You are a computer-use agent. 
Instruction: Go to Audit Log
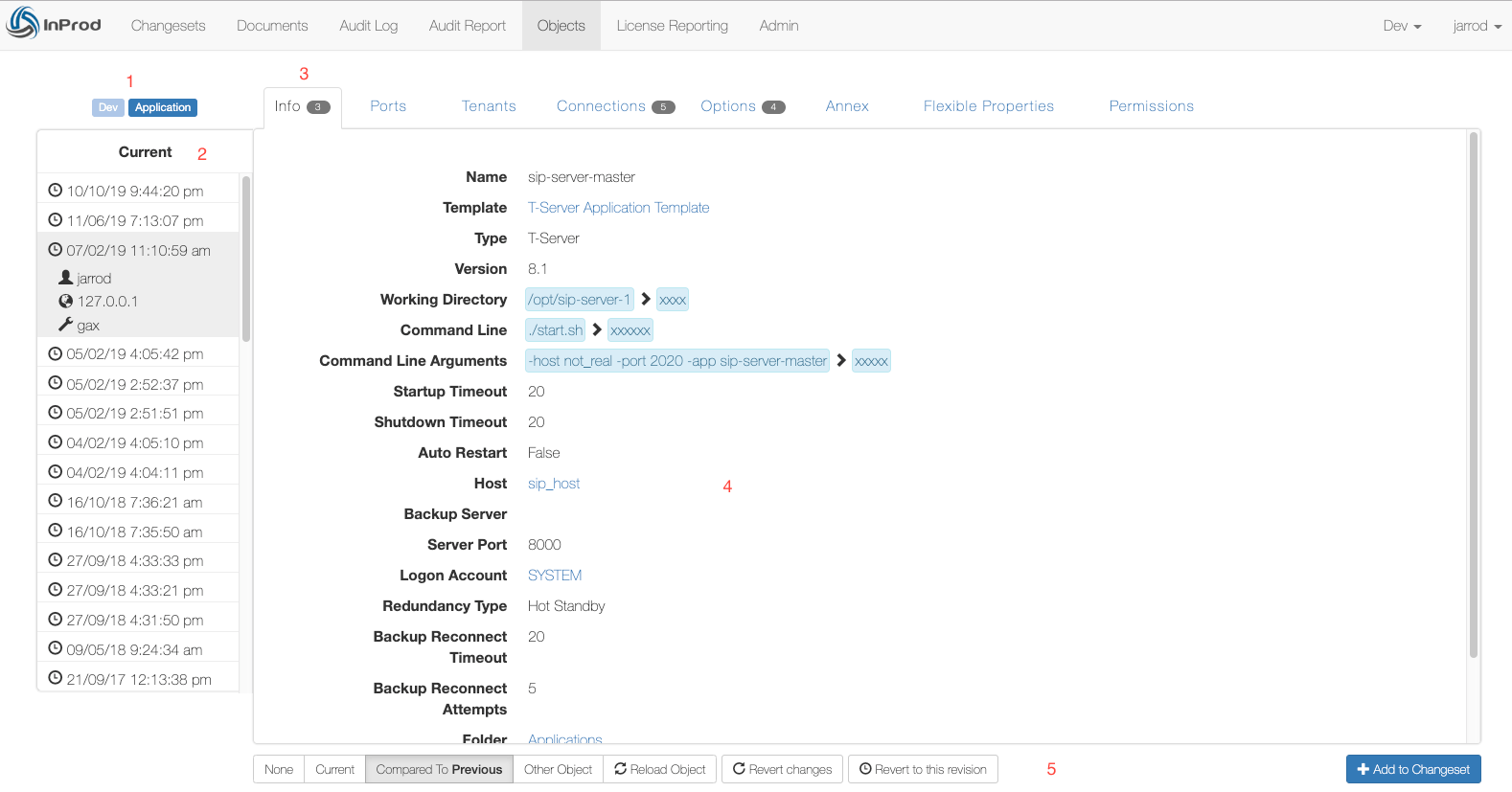coord(368,26)
